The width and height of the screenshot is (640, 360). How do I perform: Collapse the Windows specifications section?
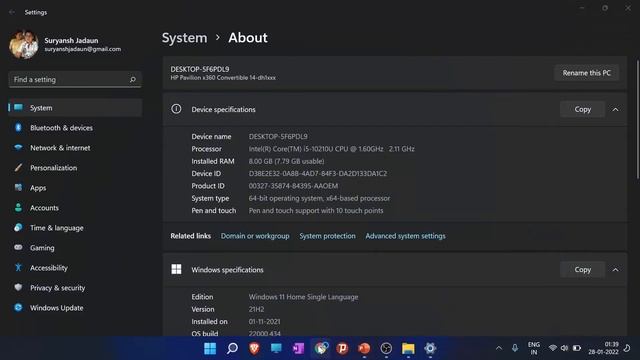[616, 270]
